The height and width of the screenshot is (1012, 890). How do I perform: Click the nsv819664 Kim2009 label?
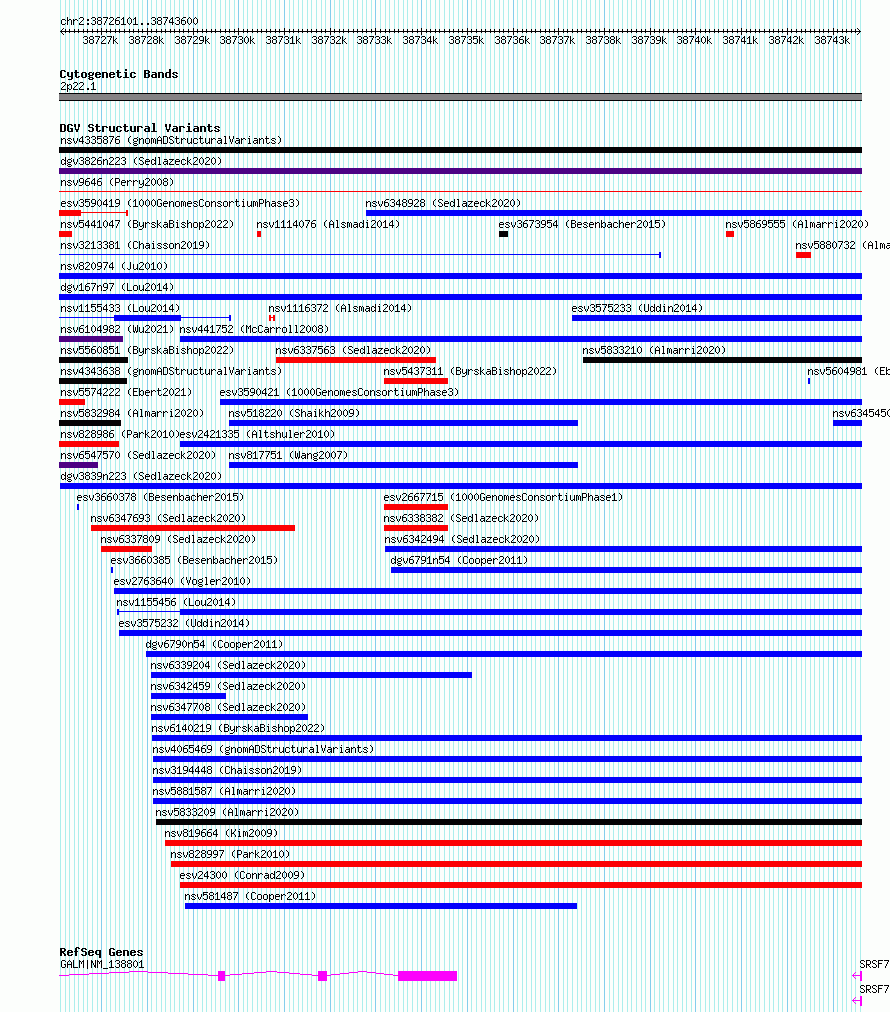pos(221,833)
